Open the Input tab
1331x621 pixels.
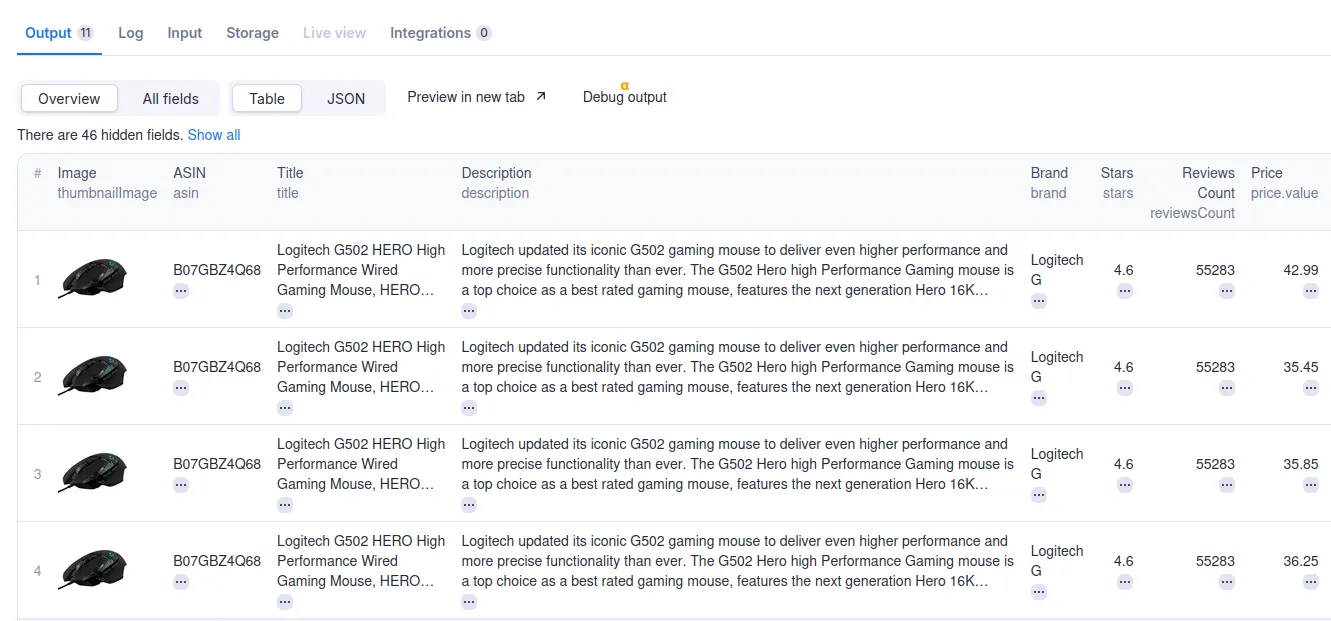click(185, 33)
